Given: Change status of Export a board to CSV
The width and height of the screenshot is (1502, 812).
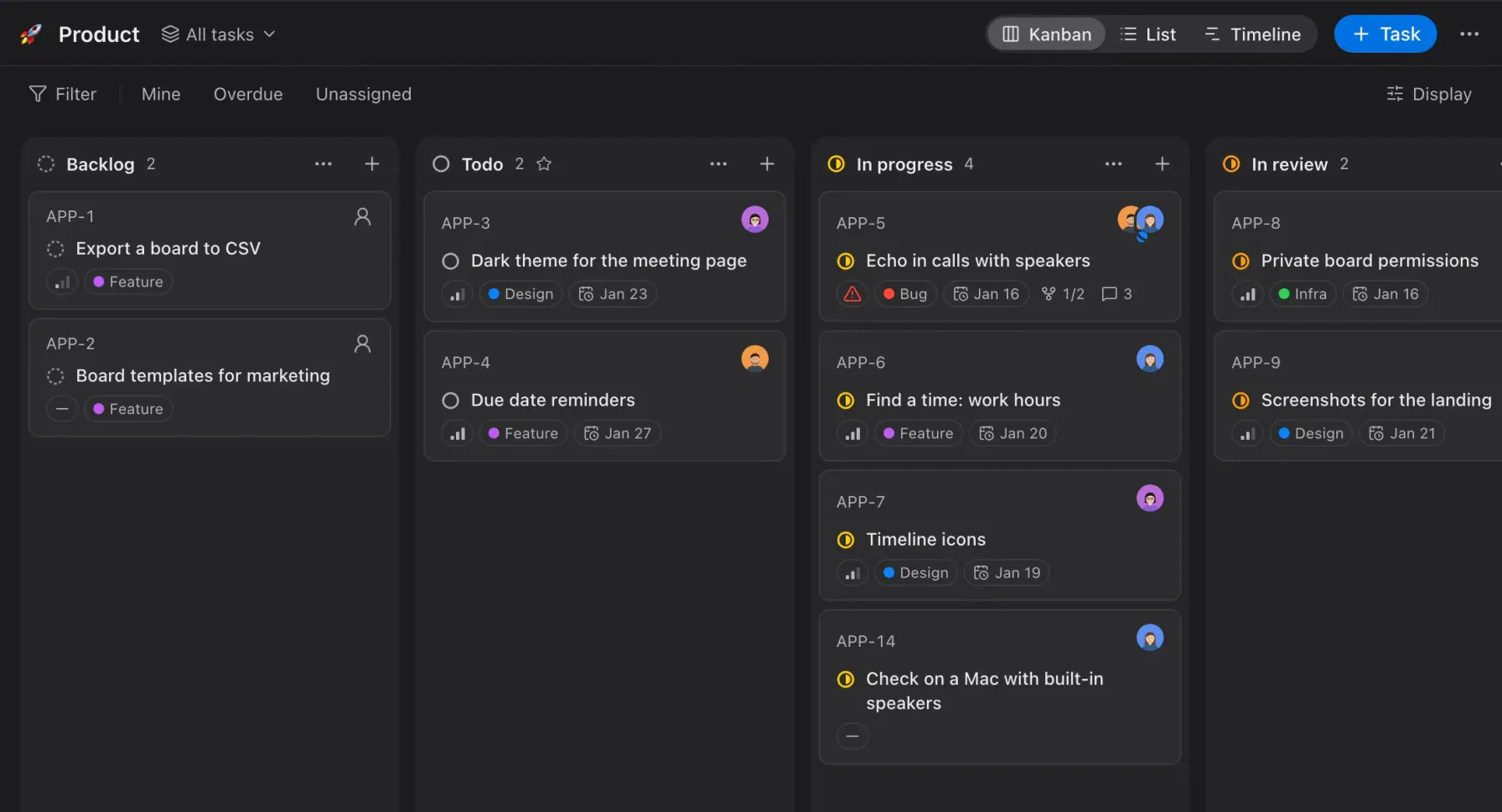Looking at the screenshot, I should click(55, 249).
